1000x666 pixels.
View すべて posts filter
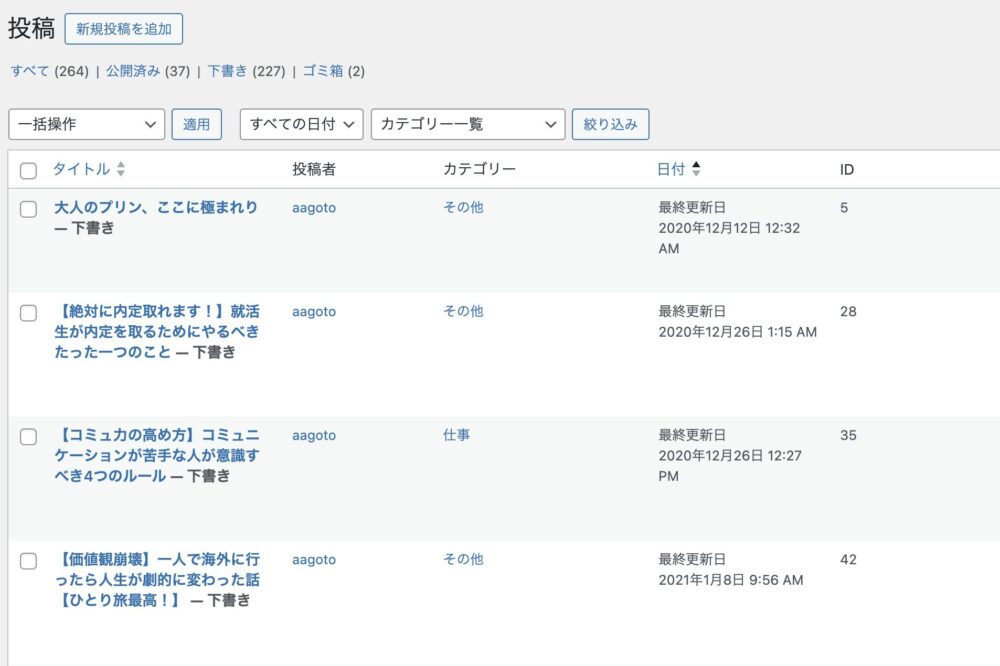pyautogui.click(x=30, y=71)
